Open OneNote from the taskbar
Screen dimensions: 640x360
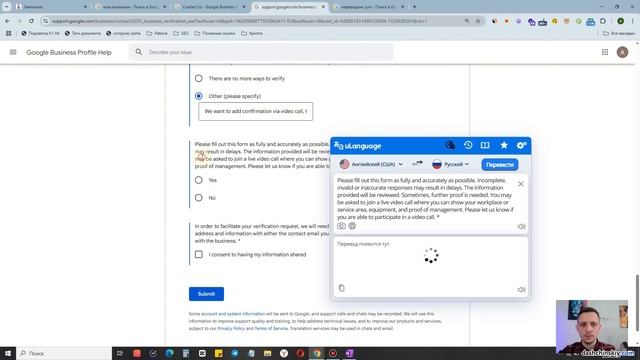coord(349,353)
